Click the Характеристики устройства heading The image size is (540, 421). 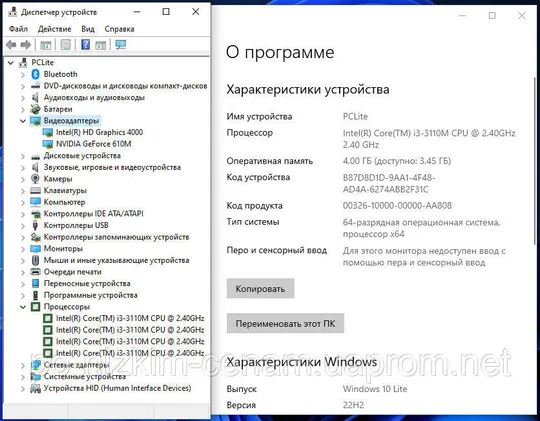coord(308,90)
